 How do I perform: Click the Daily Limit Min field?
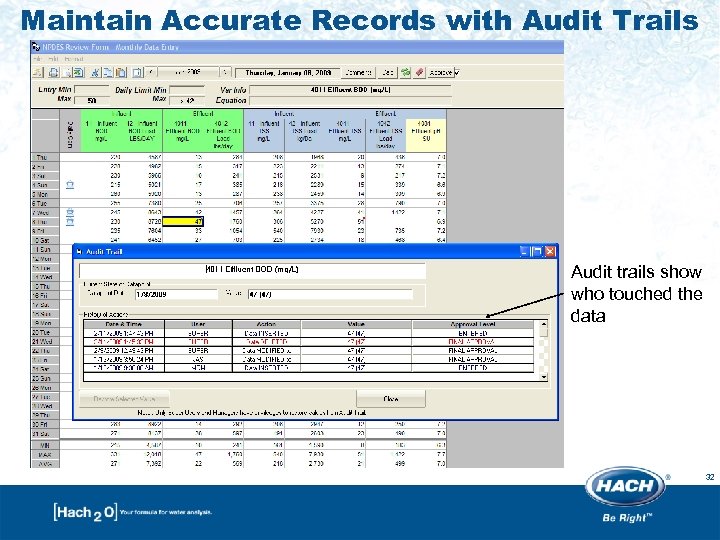(187, 90)
